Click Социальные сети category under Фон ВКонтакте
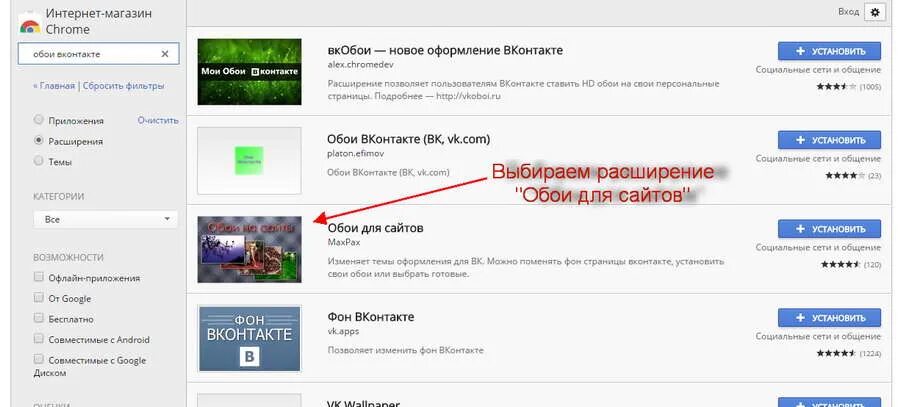Viewport: 900px width, 407px height. pos(818,336)
